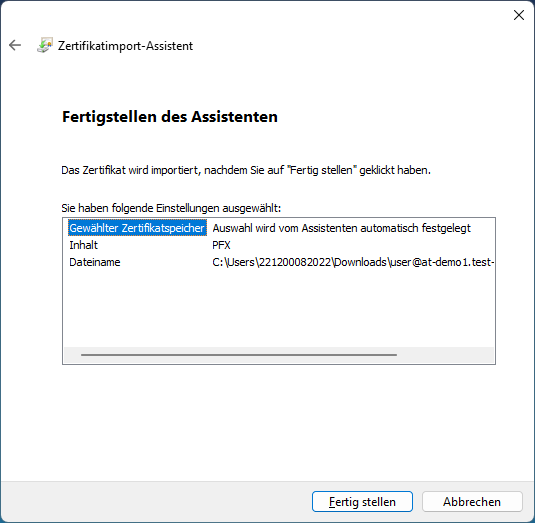Viewport: 535px width, 523px height.
Task: Click the certificate import wizard icon
Action: tap(45, 45)
